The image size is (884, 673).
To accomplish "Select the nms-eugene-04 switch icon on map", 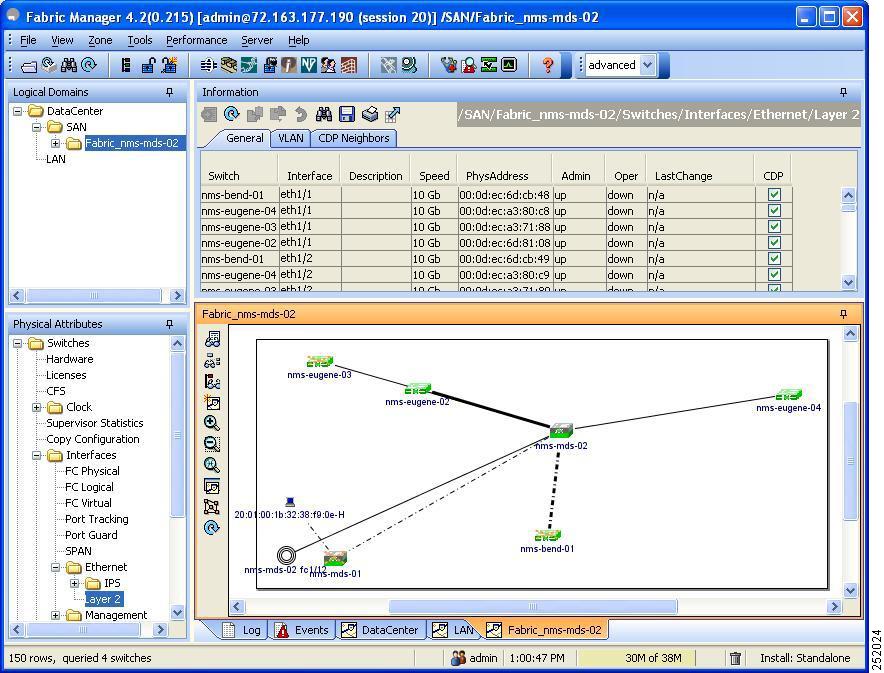I will 789,394.
